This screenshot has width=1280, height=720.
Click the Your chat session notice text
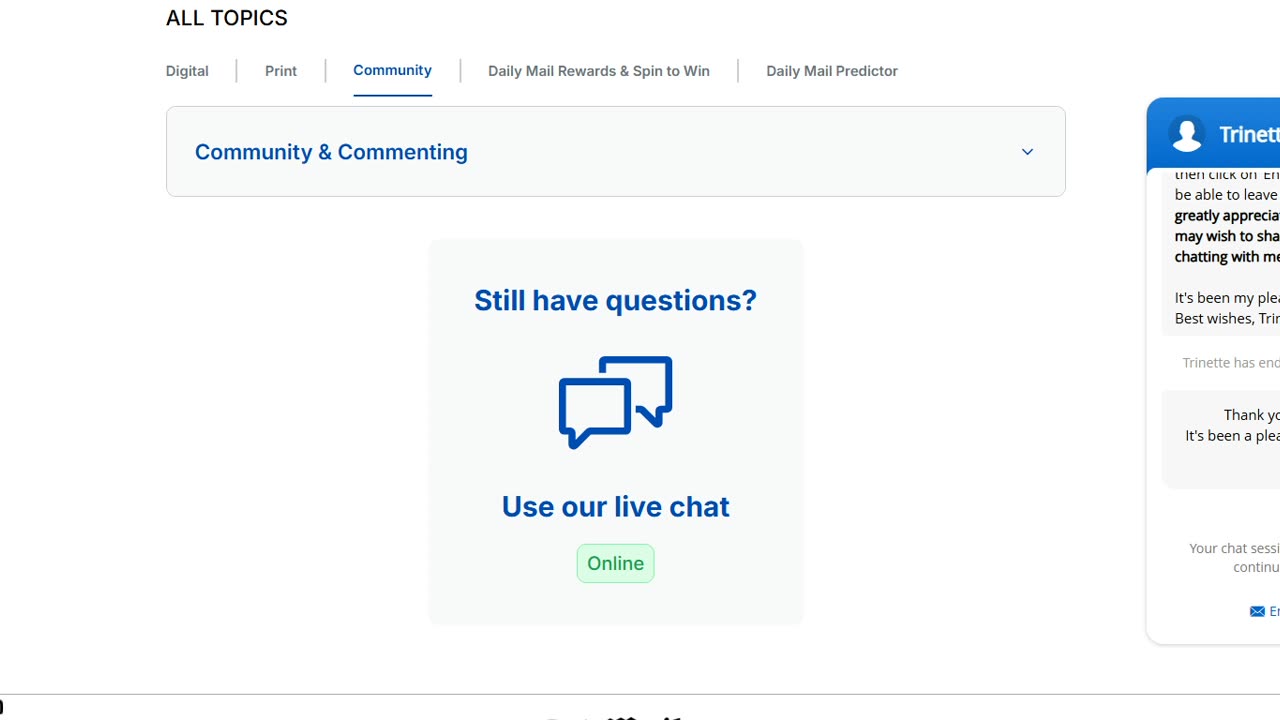click(1234, 557)
